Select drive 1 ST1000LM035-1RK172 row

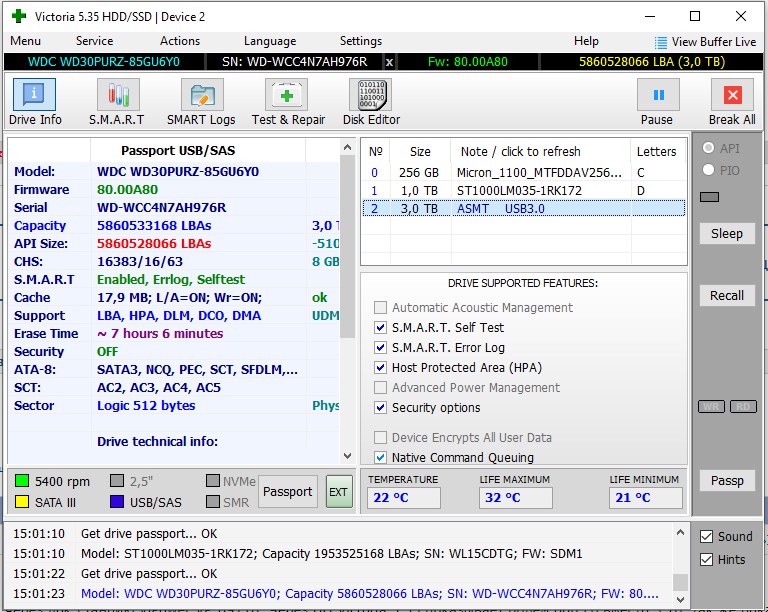tap(524, 190)
